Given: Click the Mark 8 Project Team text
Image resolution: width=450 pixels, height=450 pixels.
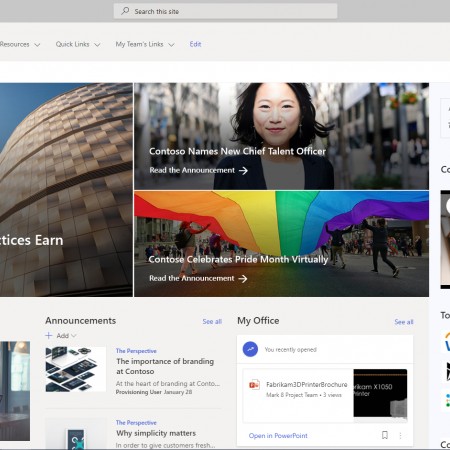Looking at the screenshot, I should point(292,395).
